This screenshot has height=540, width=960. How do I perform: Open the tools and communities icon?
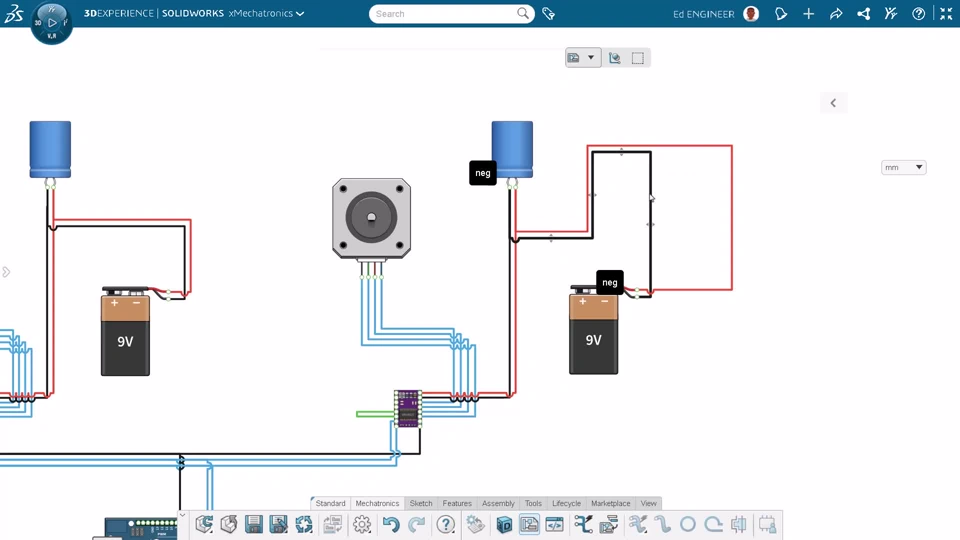click(891, 13)
